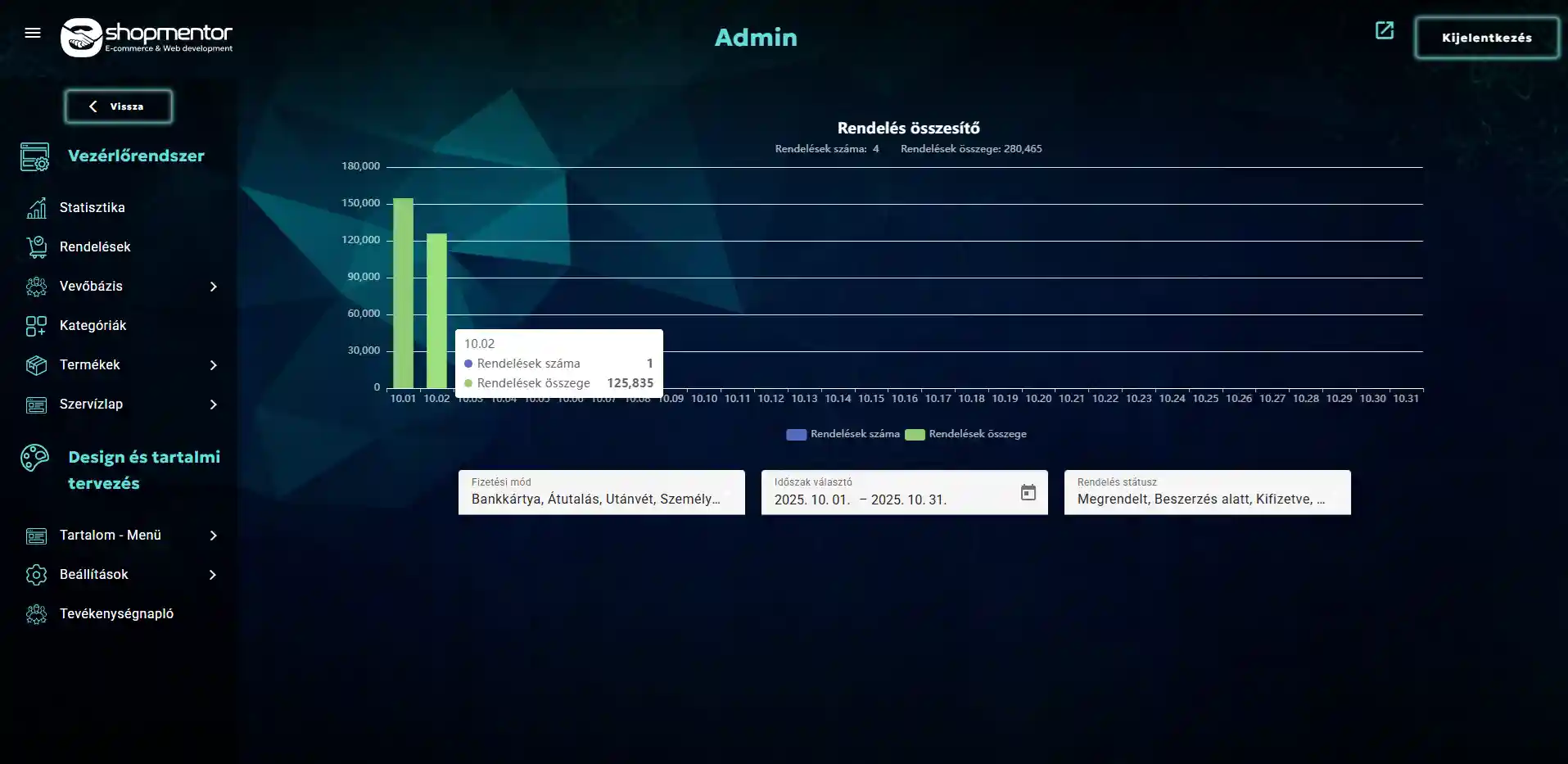Screen dimensions: 1568x764
Task: Toggle Rendelések összege legend series
Action: (x=966, y=434)
